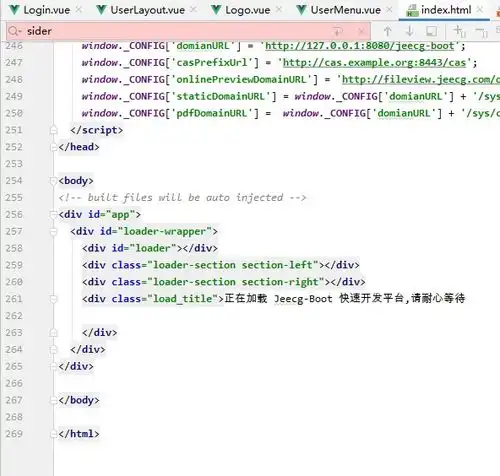Click the Vue icon on UserLayout.vue tab
This screenshot has width=500, height=476.
tap(101, 10)
